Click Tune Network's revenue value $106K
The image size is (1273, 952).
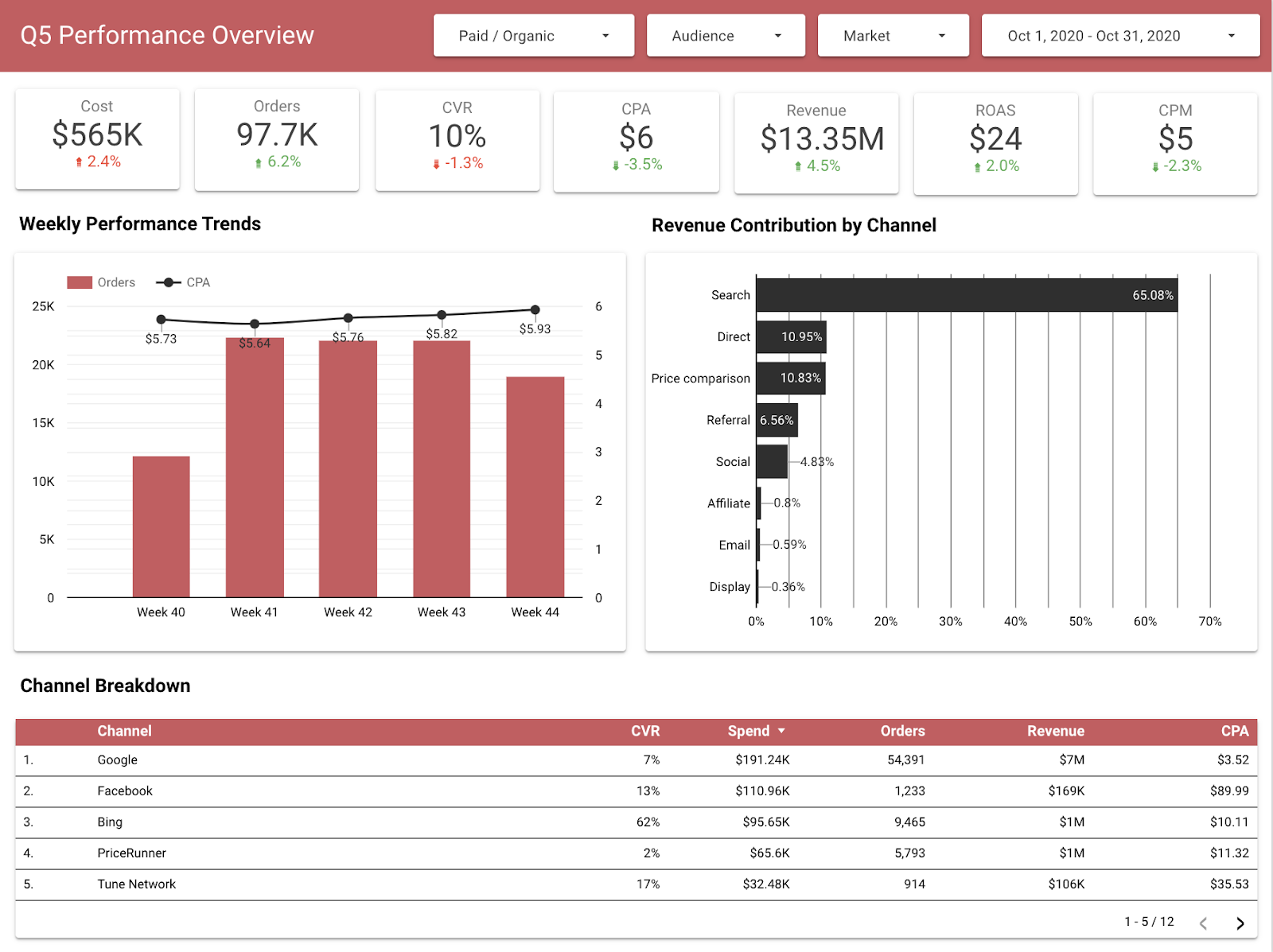pyautogui.click(x=1066, y=884)
